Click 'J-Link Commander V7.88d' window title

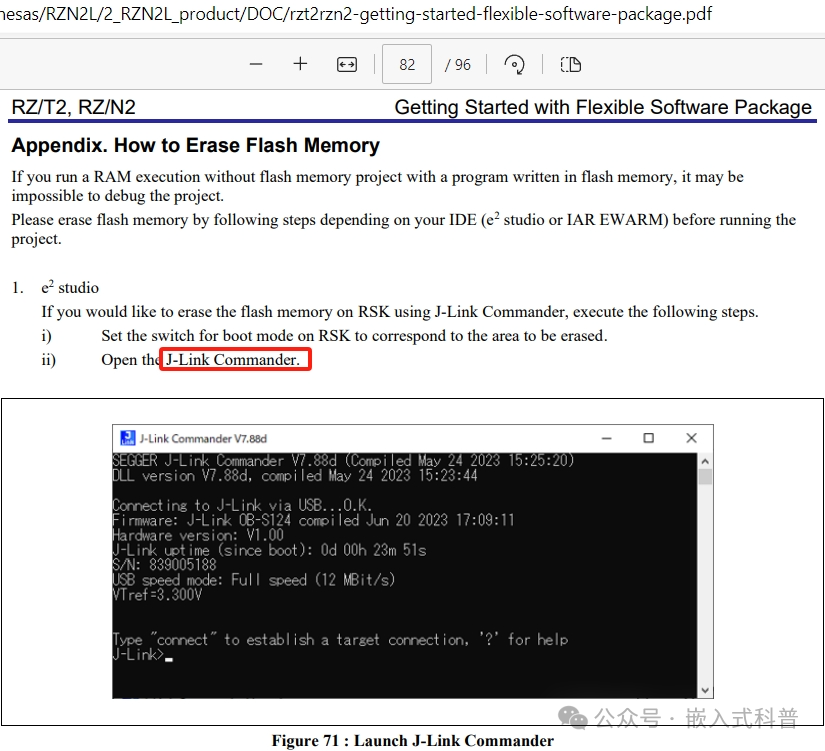203,438
